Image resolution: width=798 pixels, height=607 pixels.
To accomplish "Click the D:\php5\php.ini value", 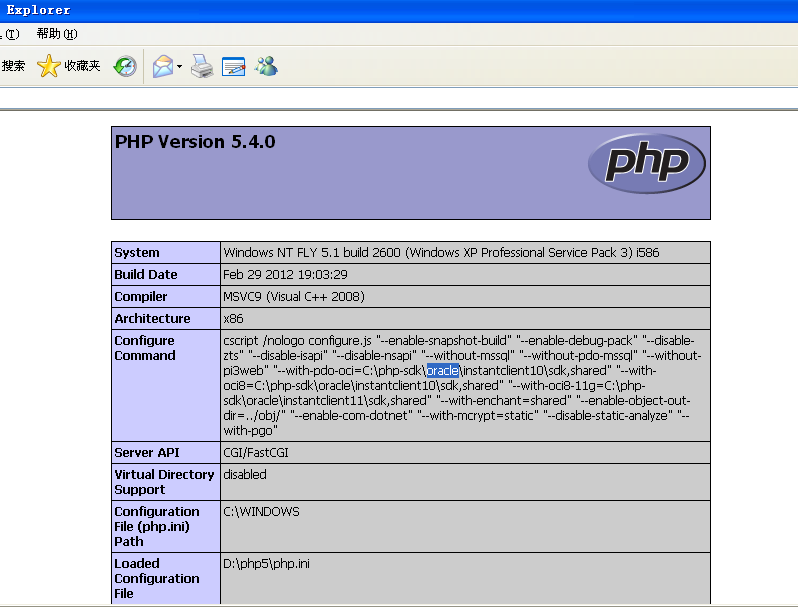I will pos(266,564).
